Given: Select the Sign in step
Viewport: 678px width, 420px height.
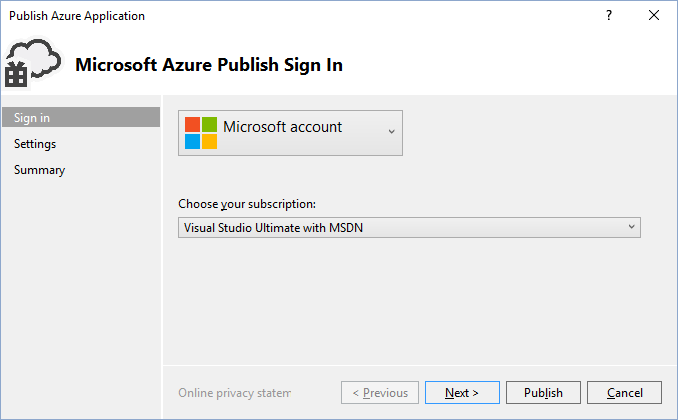Looking at the screenshot, I should (32, 118).
